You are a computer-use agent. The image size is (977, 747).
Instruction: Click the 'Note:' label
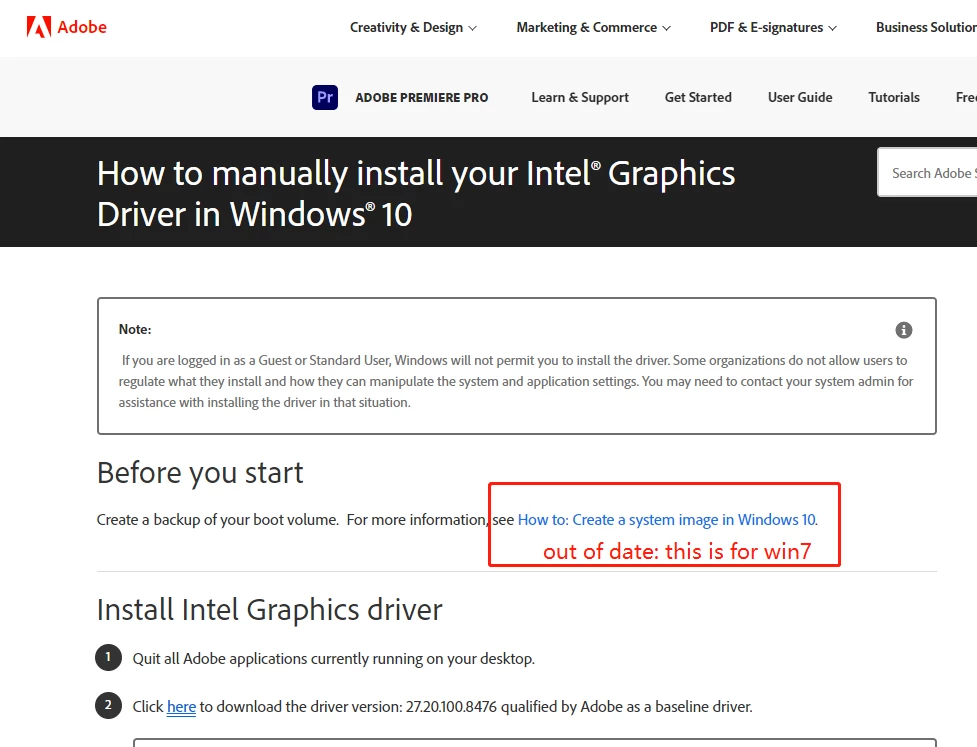point(135,329)
